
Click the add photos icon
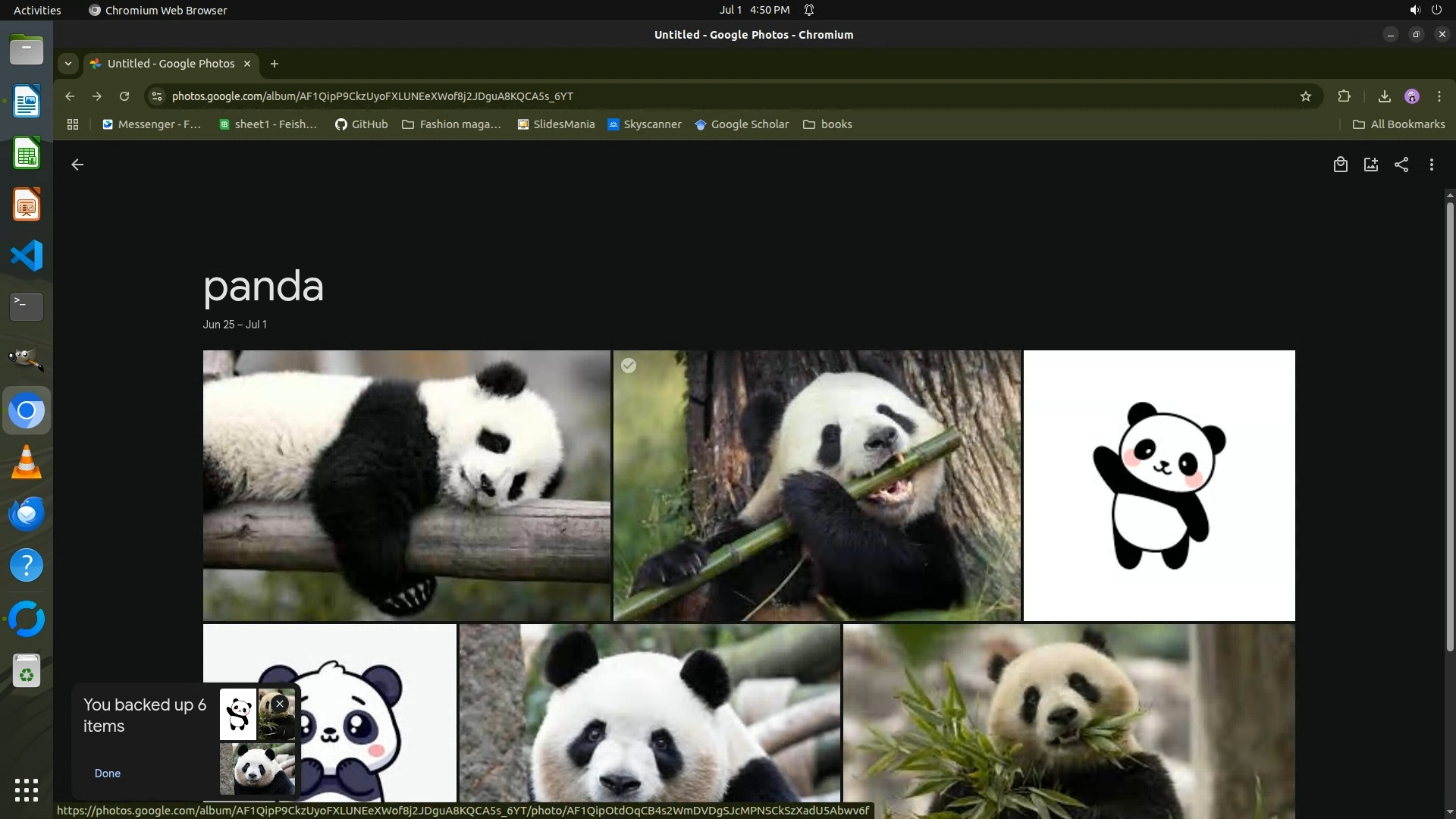click(1370, 165)
